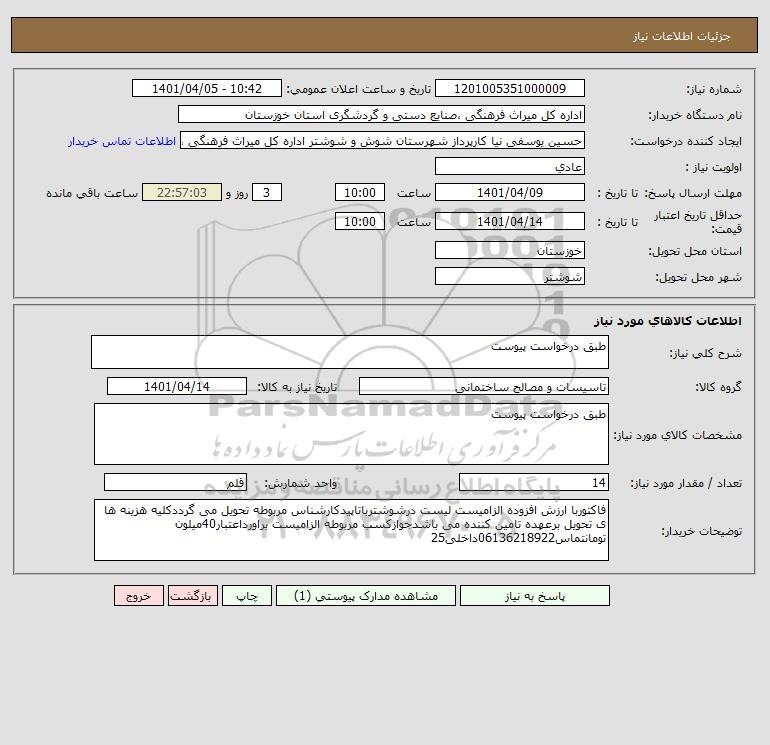This screenshot has height=745, width=770.
Task: Click the شماره نیاز label
Action: pyautogui.click(x=714, y=89)
